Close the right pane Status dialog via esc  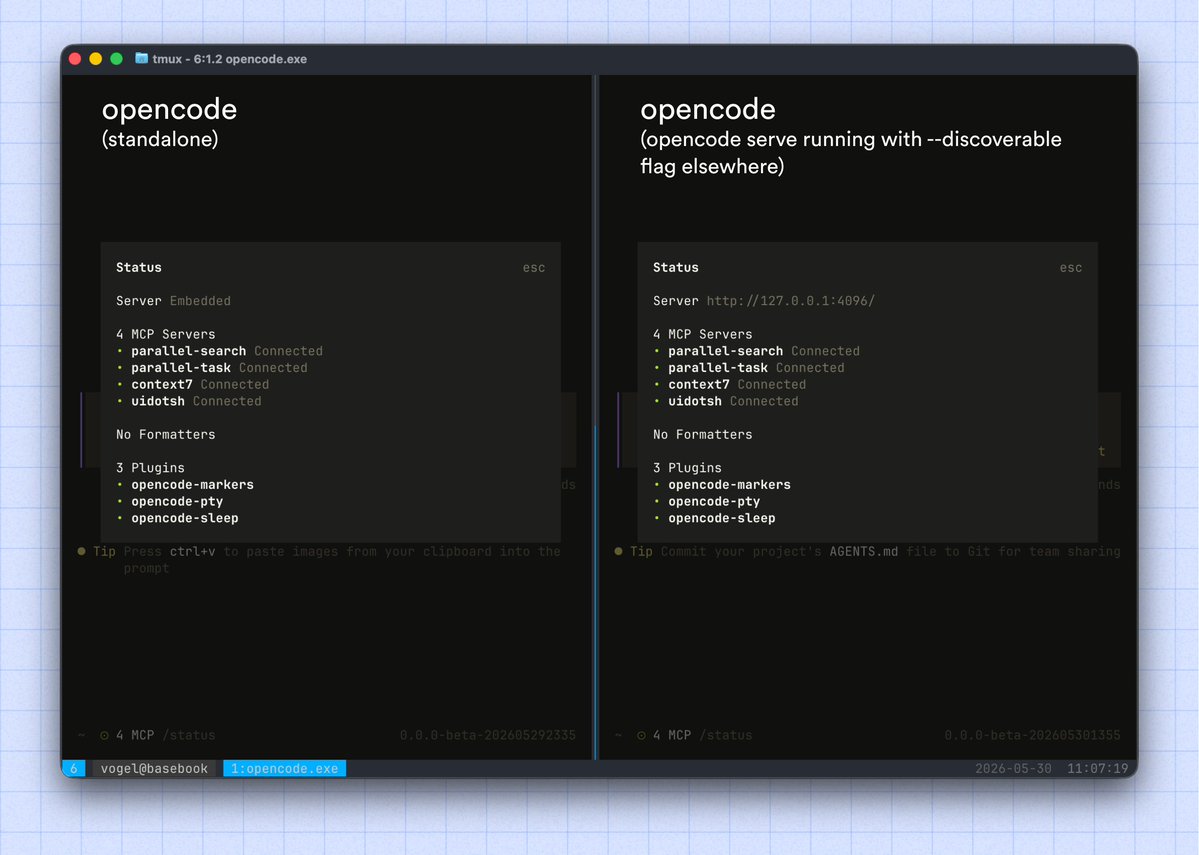tap(1071, 268)
